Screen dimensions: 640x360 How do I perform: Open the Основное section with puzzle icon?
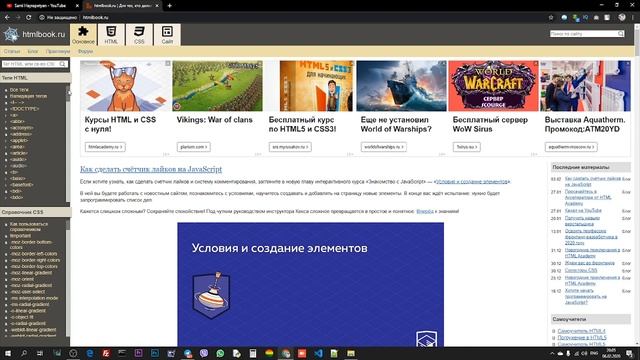point(83,35)
